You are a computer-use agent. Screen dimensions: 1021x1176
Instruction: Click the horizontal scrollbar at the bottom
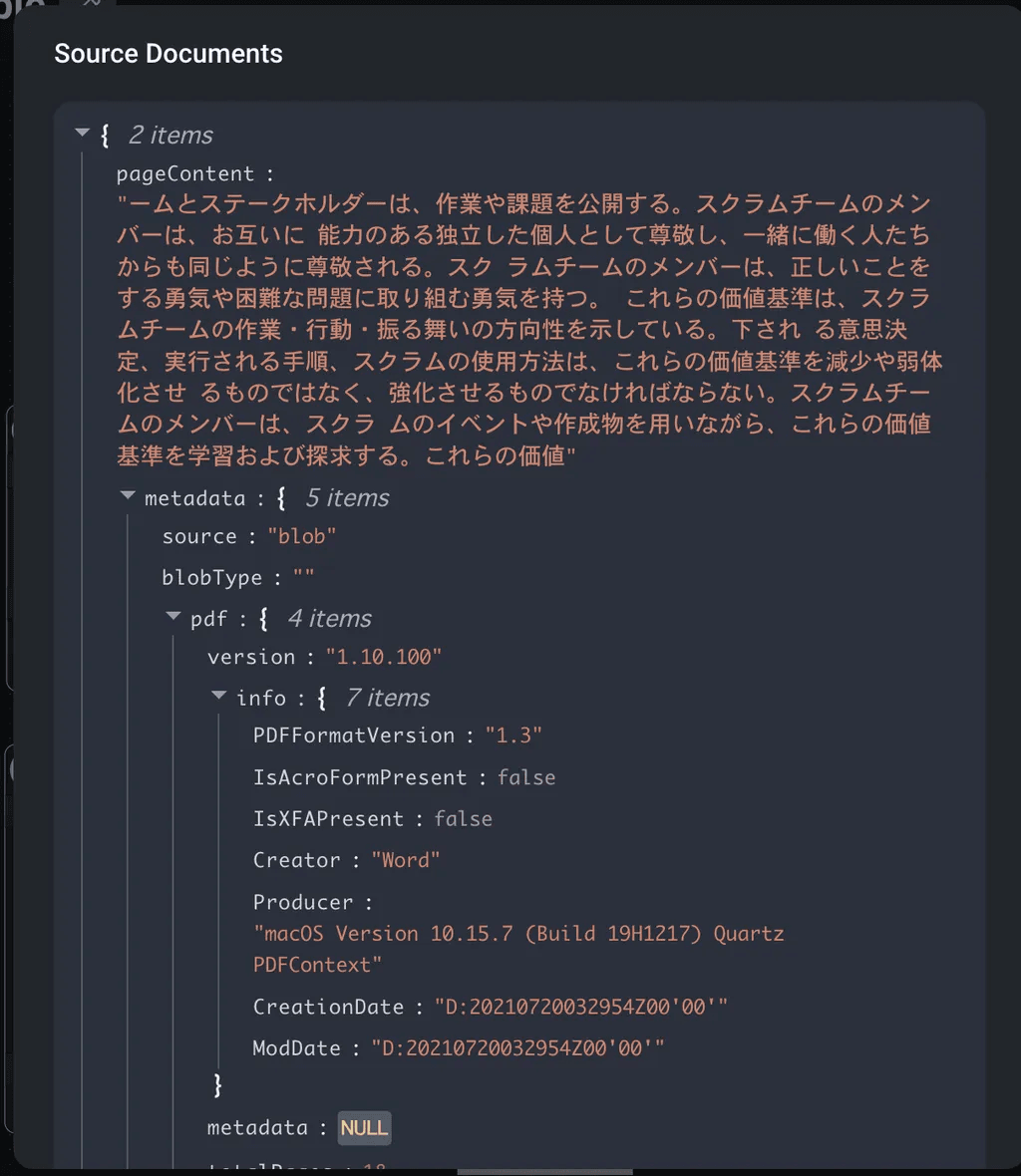(x=544, y=1171)
